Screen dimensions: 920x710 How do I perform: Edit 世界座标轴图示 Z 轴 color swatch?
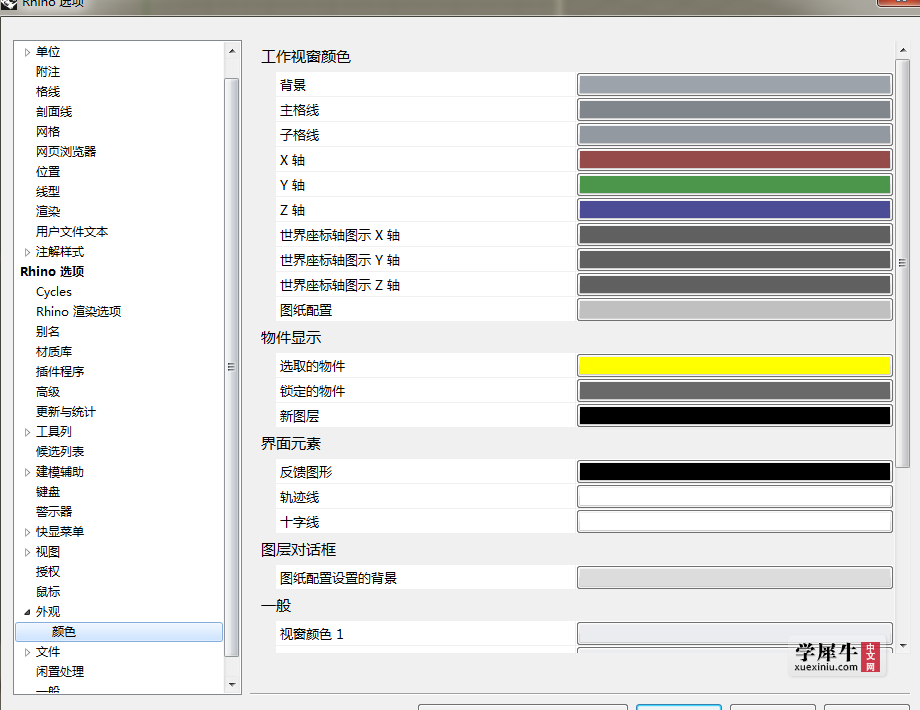pos(735,285)
